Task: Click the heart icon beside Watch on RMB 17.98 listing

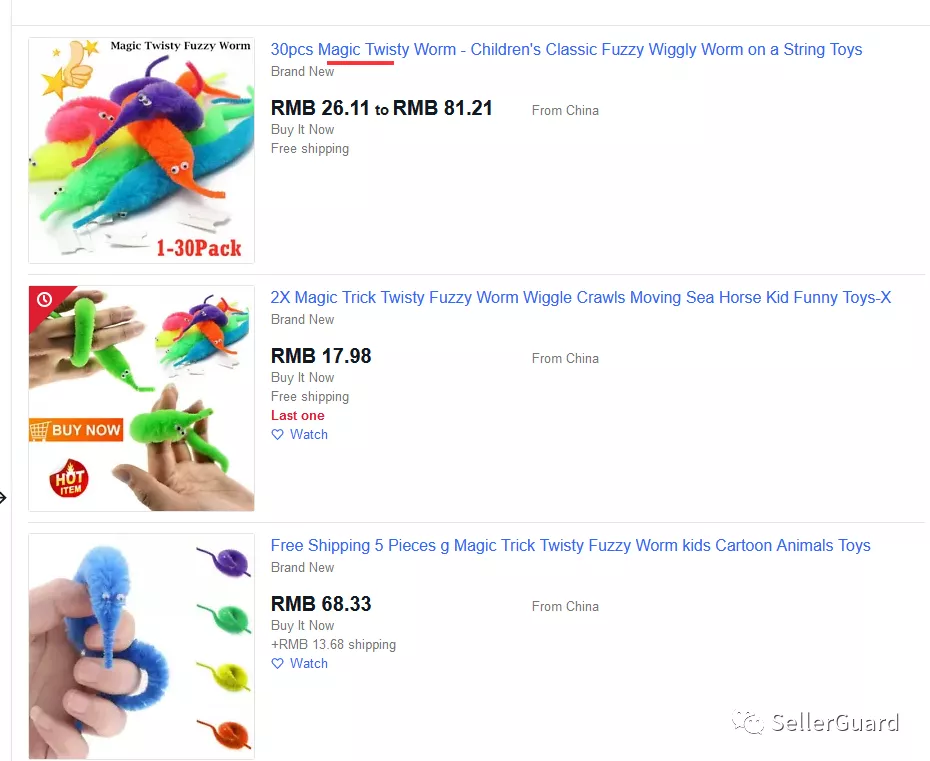Action: coord(277,435)
